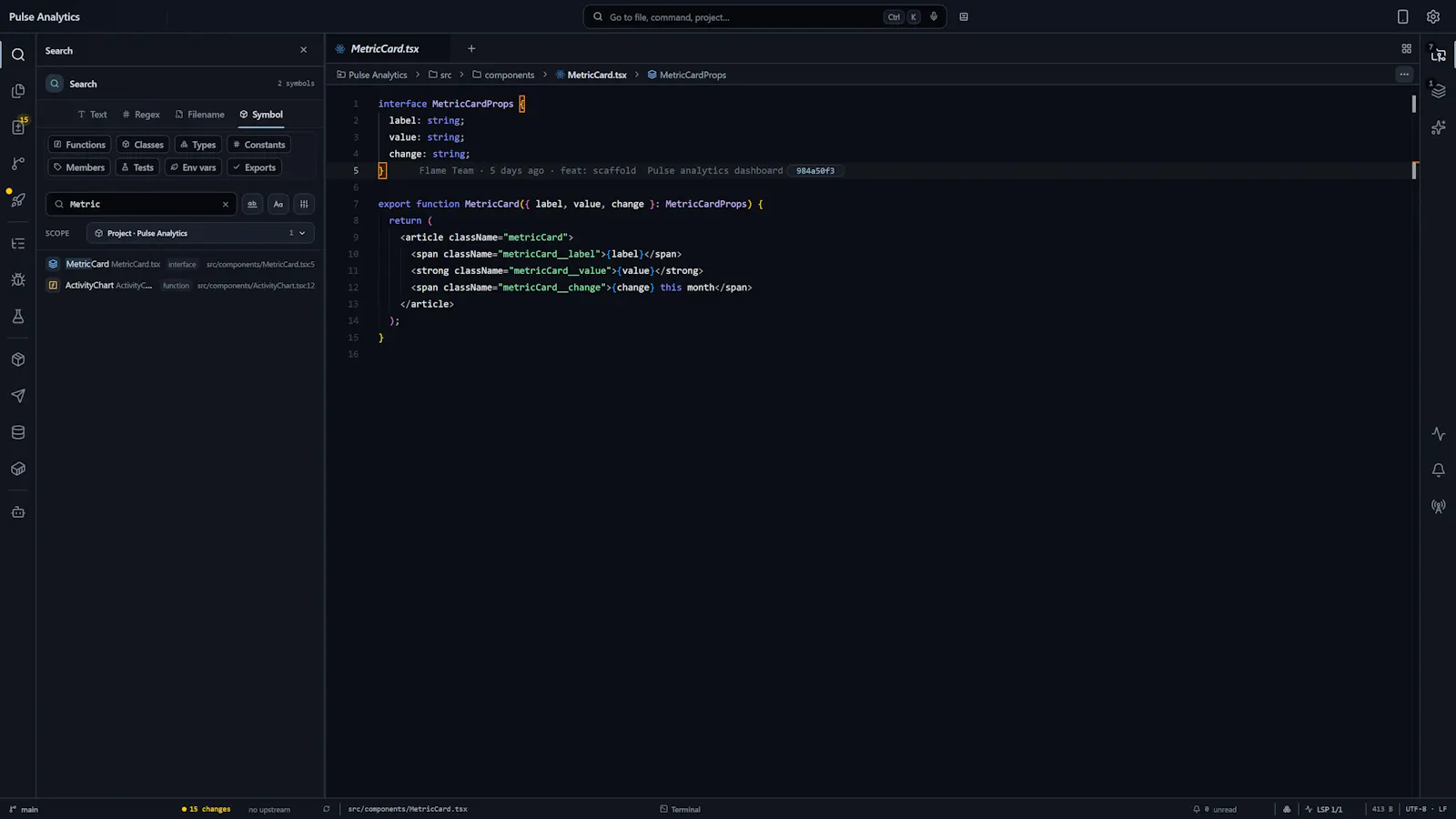Open the Project scope dropdown
Screen dimensions: 1456x819
click(x=200, y=233)
